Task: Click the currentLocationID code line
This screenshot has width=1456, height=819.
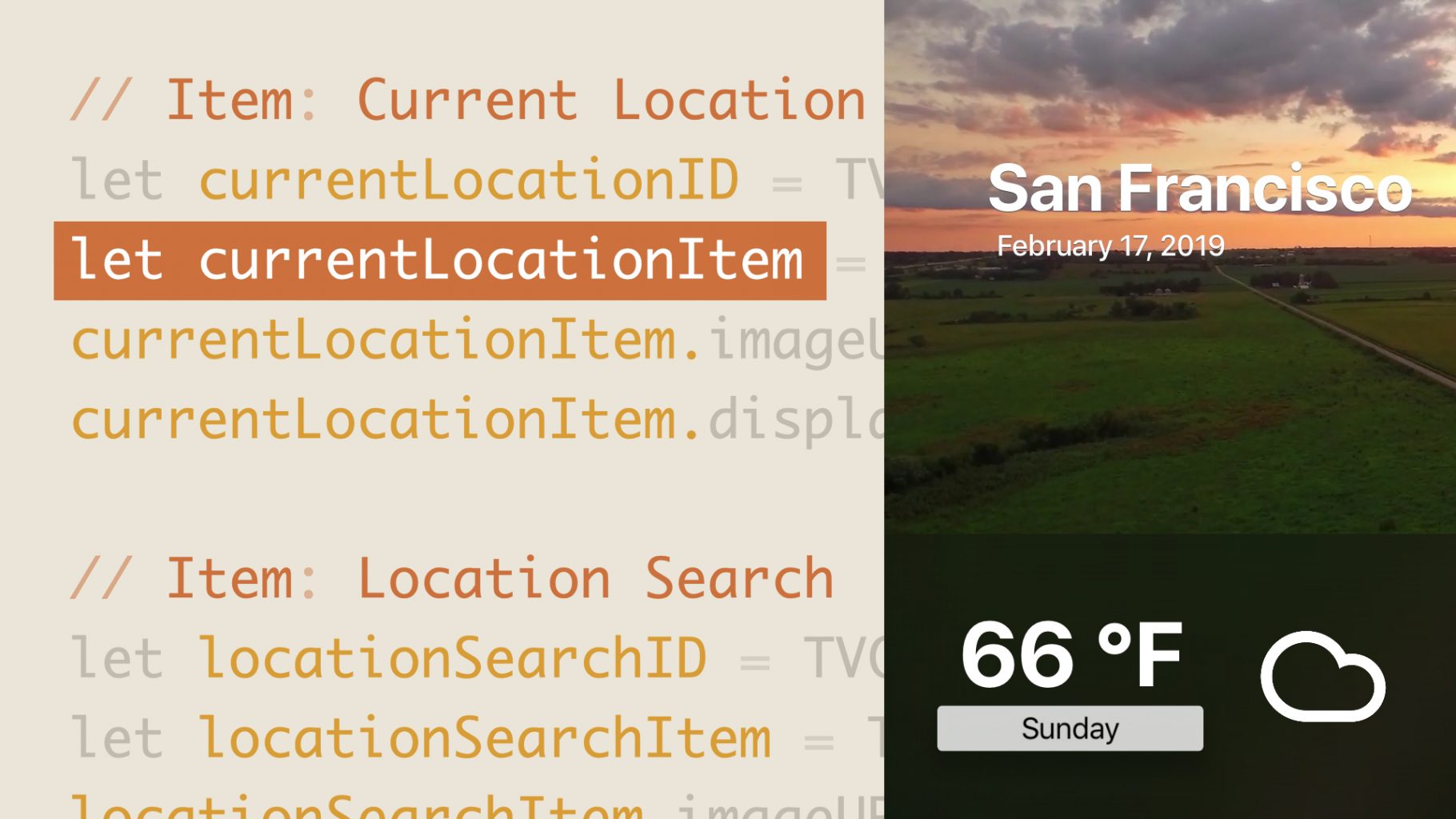Action: pos(478,180)
